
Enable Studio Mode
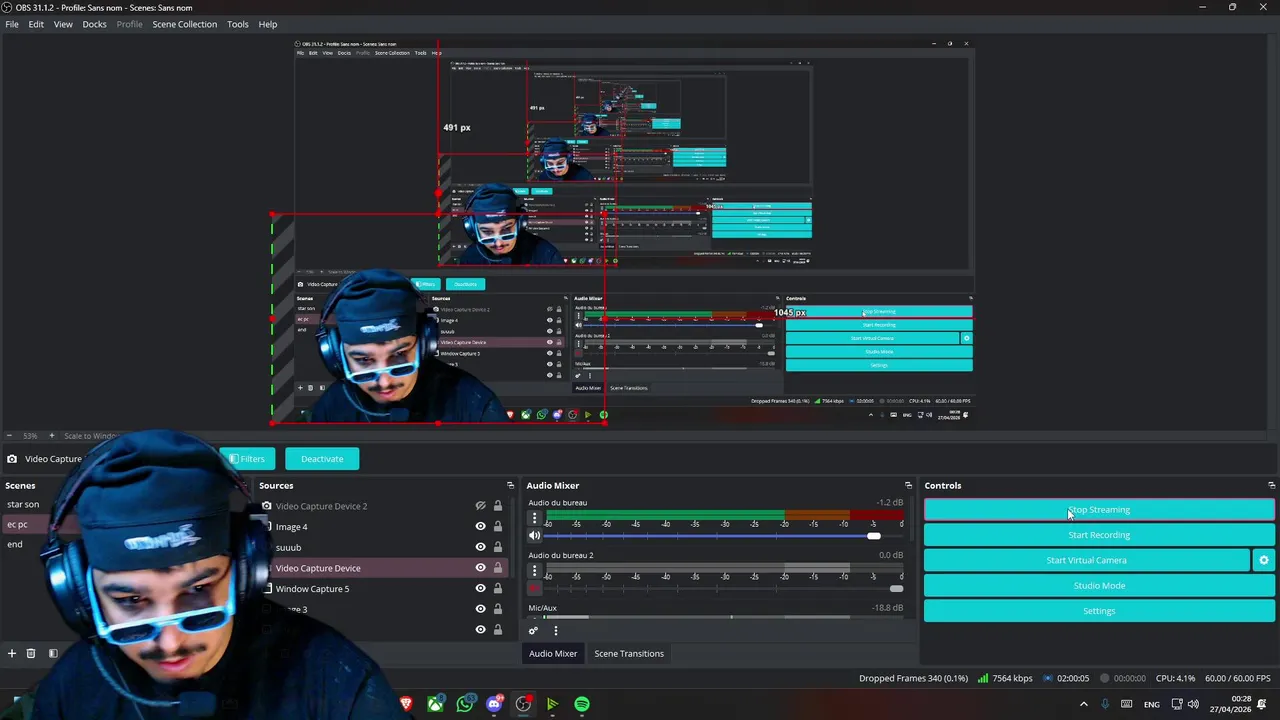click(1099, 586)
